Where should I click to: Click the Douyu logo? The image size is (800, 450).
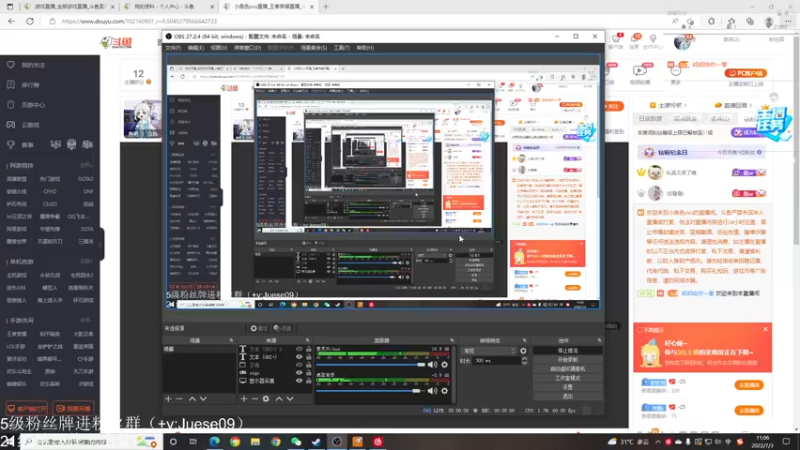pos(116,42)
